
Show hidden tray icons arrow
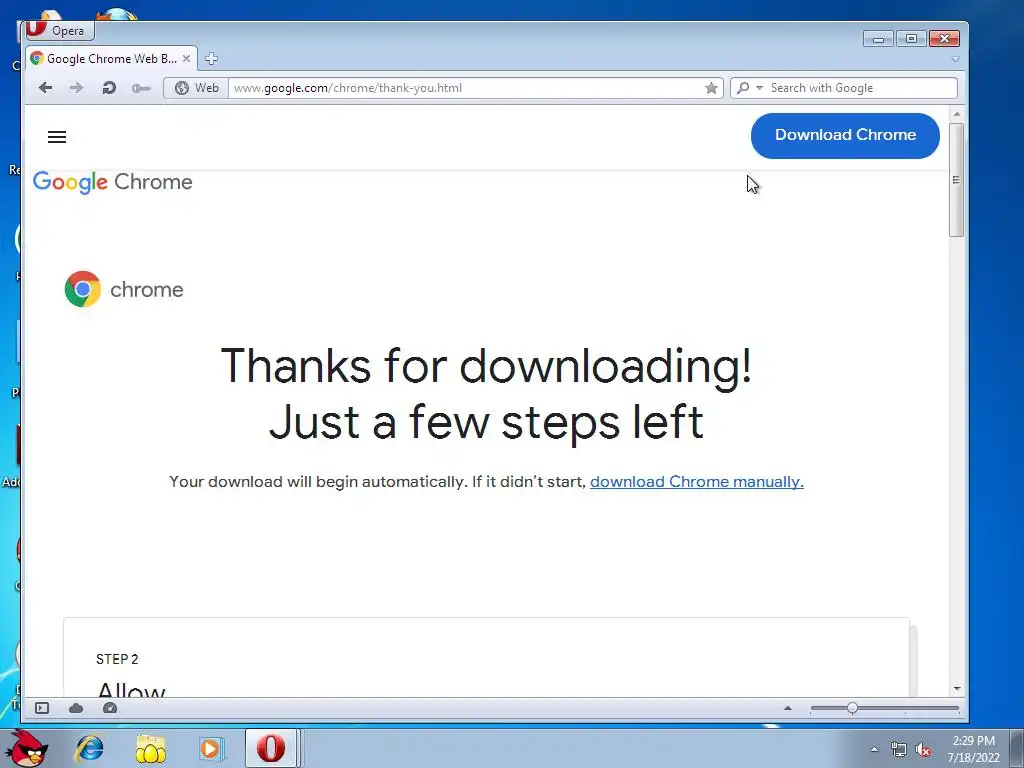pos(874,749)
